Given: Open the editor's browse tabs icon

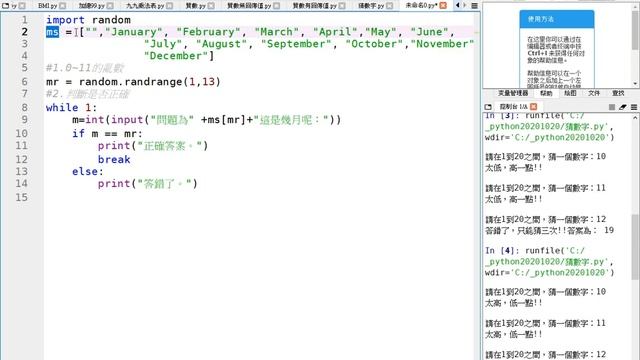Looking at the screenshot, I should [x=5, y=5].
